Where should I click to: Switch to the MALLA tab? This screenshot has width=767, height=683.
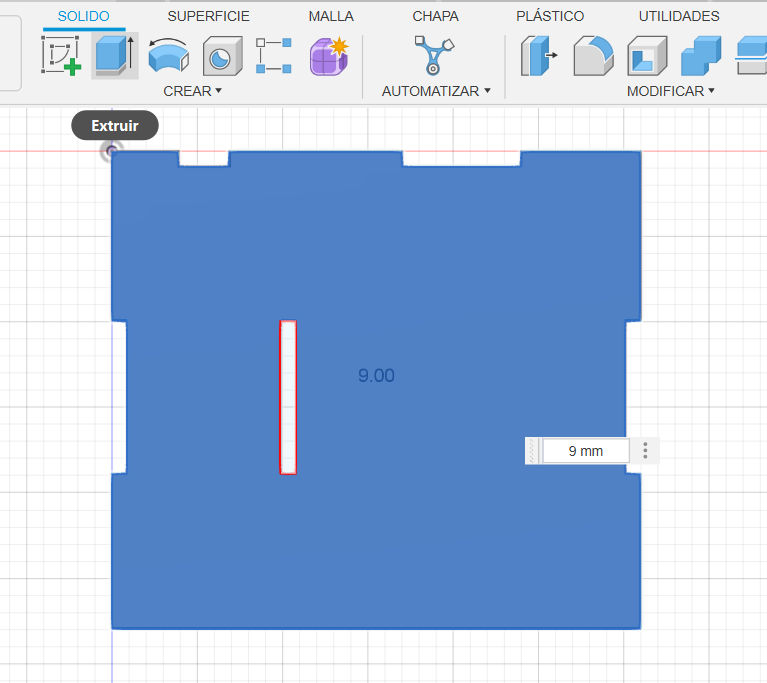pos(331,16)
